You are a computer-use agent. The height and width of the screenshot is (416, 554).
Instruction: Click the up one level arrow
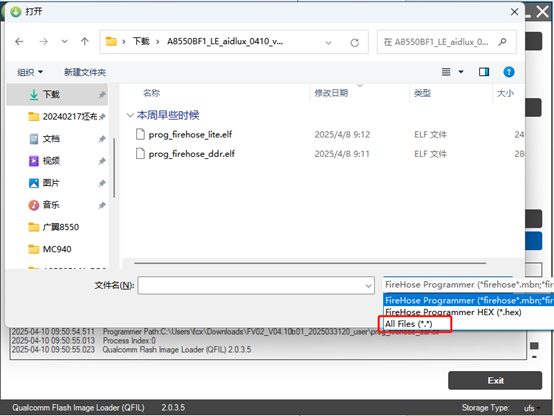[84, 42]
